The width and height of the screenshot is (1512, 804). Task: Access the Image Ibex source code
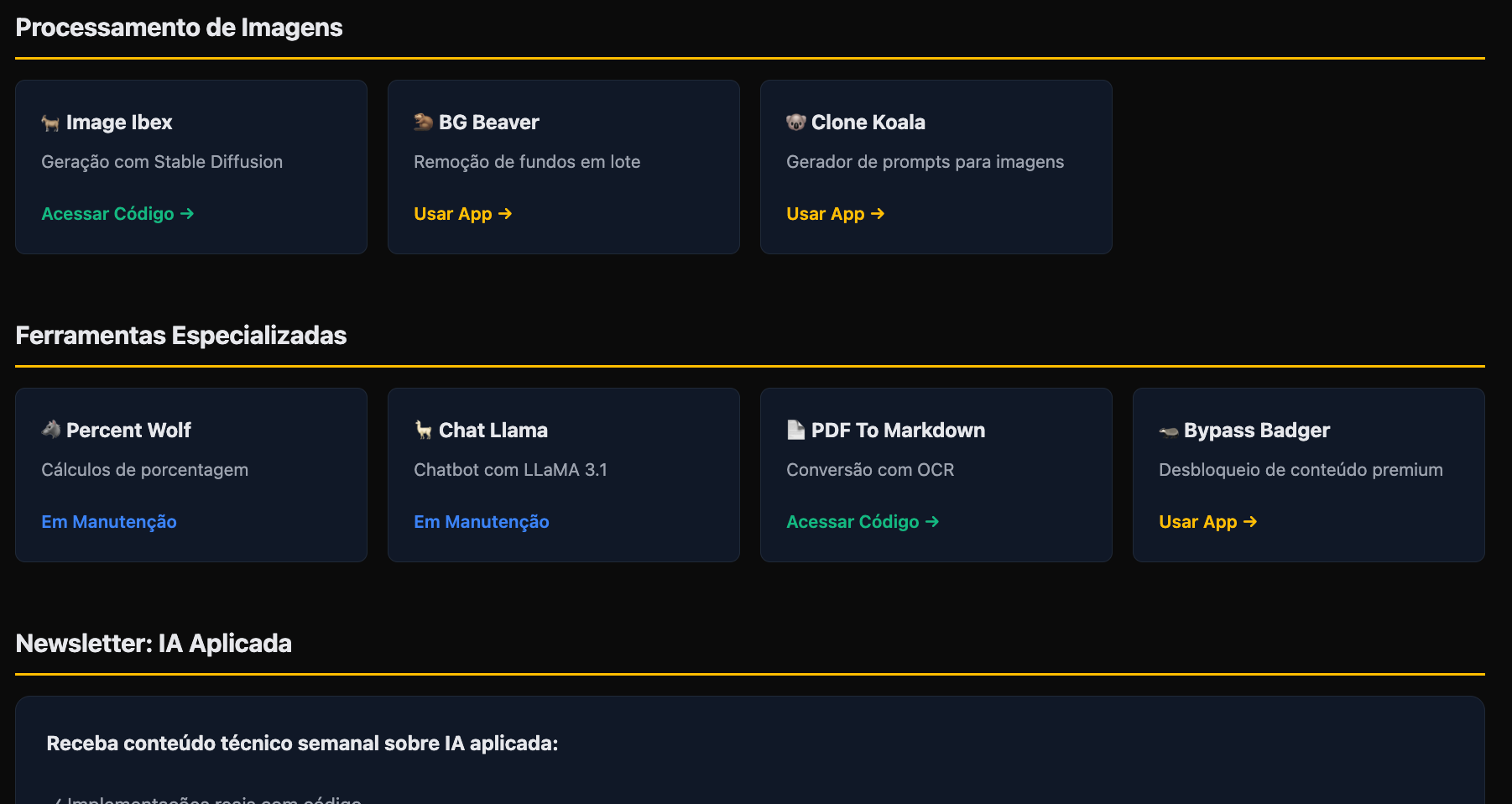pyautogui.click(x=117, y=213)
